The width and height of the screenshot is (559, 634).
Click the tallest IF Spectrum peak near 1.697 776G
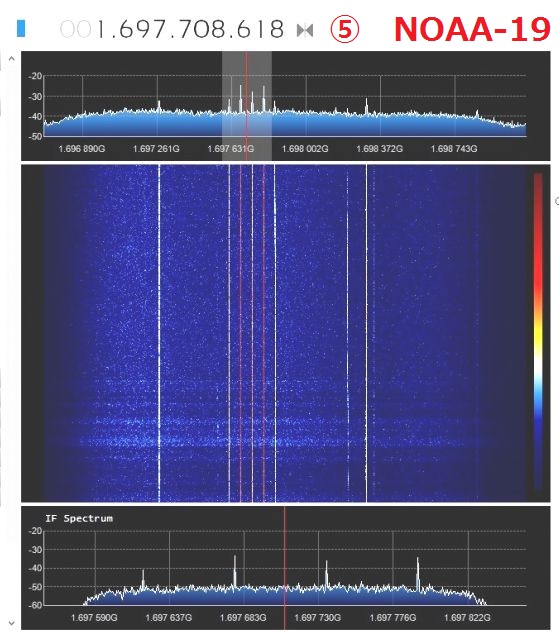tap(418, 573)
